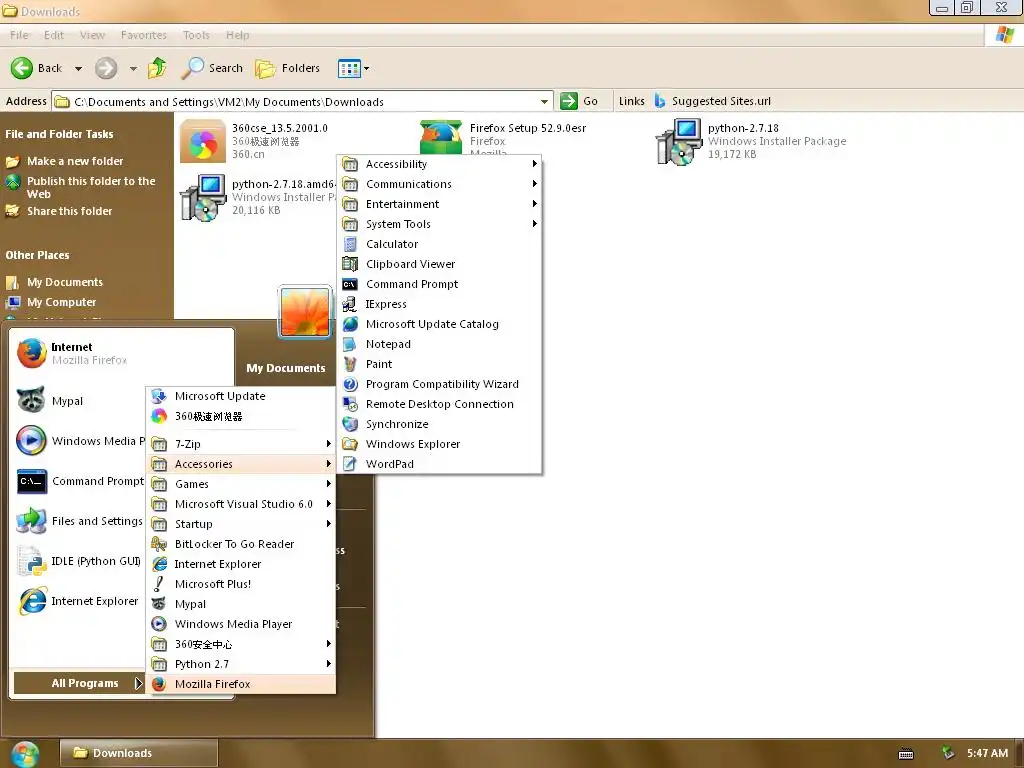
Task: Click the on-screen keyboard tray icon
Action: [906, 754]
